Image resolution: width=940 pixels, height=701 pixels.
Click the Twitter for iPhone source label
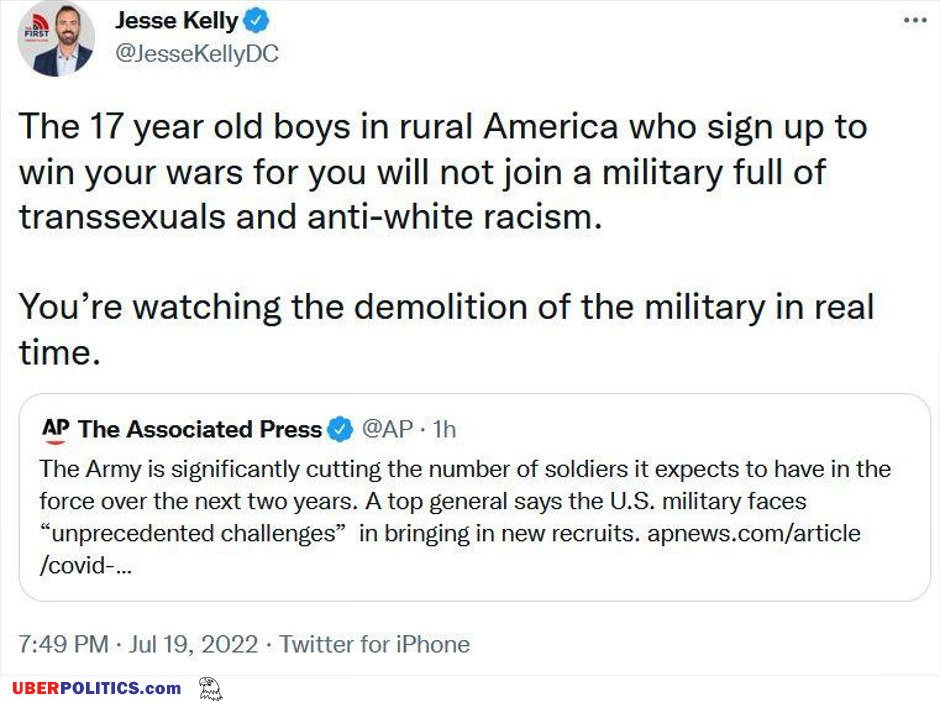click(x=375, y=645)
